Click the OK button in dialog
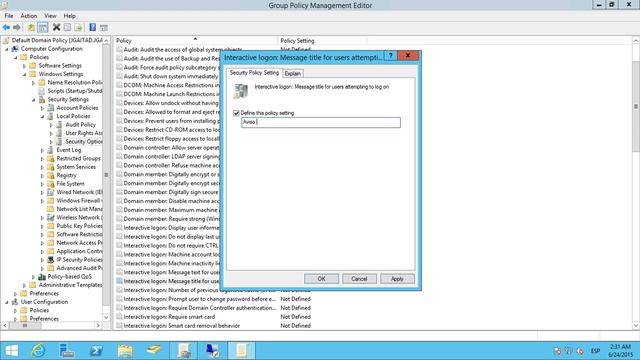640x360 pixels. coord(321,279)
